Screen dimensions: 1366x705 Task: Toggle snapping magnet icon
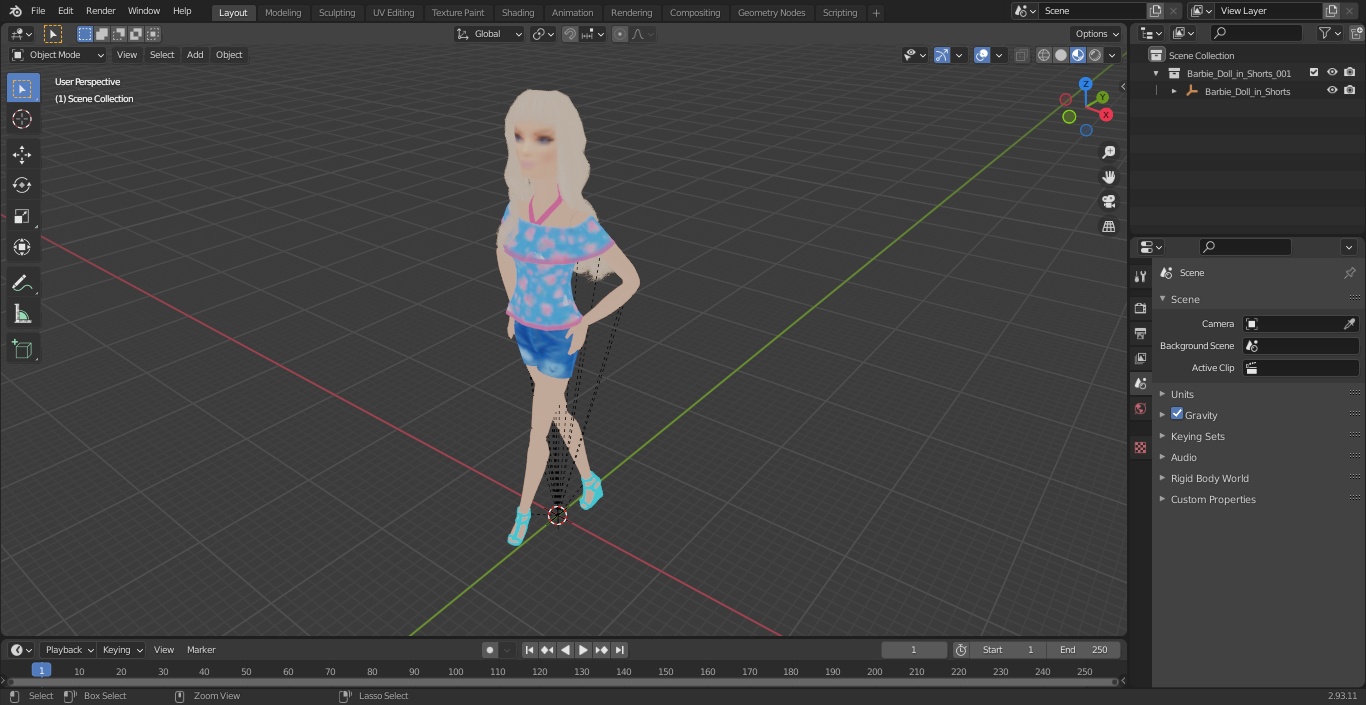pyautogui.click(x=570, y=34)
